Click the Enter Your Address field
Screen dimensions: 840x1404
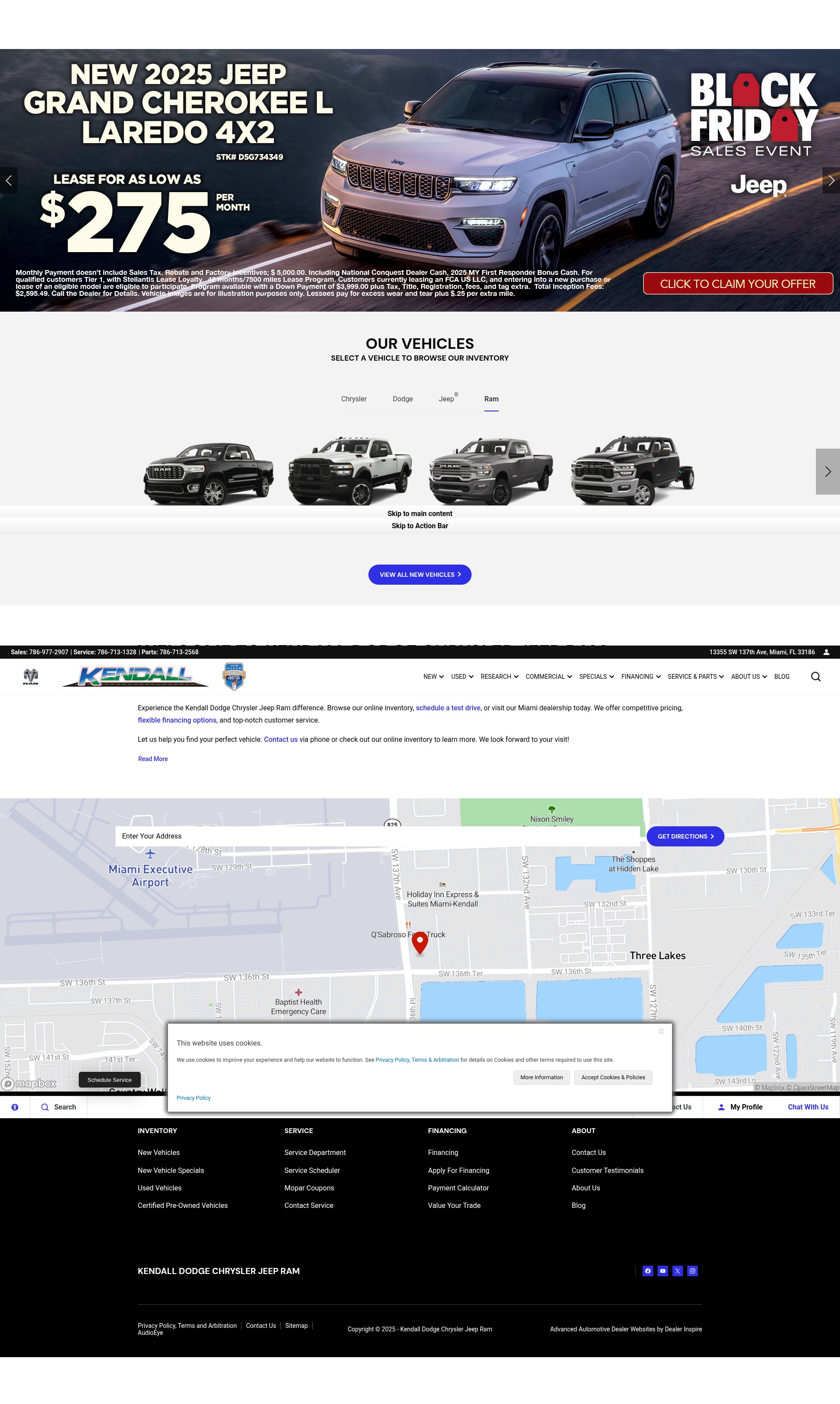[378, 836]
